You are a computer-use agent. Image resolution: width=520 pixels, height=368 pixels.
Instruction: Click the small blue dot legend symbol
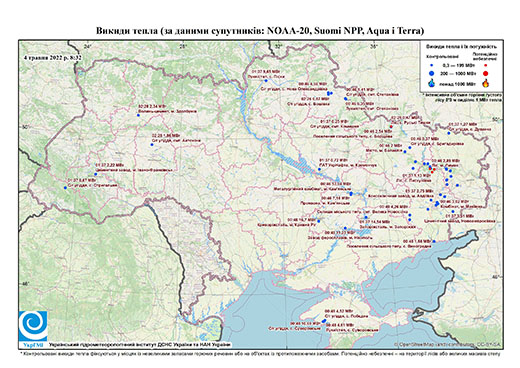[x=432, y=66]
